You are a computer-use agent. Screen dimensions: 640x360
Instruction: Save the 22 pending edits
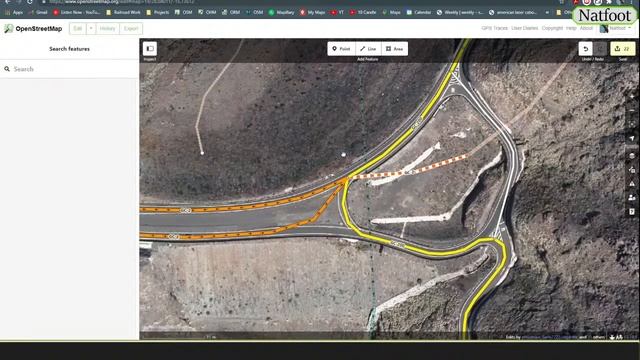coord(622,49)
